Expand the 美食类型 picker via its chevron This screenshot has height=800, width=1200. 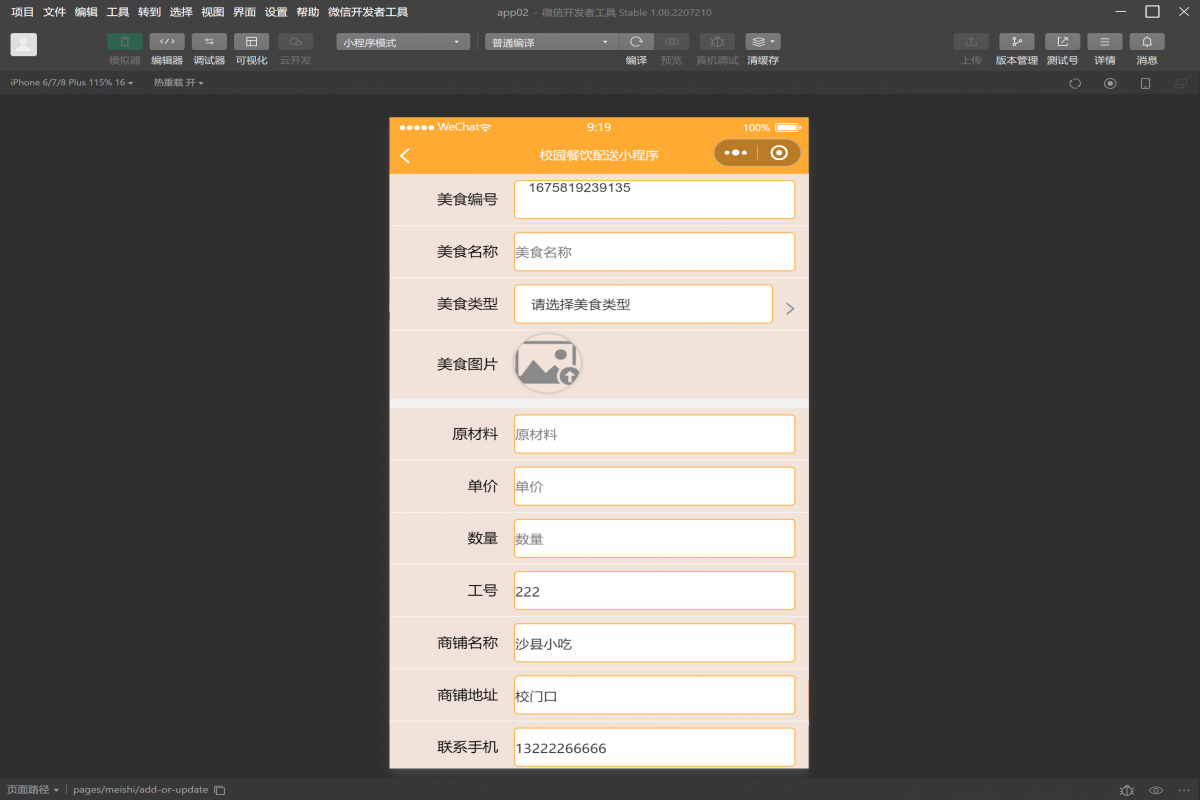789,310
